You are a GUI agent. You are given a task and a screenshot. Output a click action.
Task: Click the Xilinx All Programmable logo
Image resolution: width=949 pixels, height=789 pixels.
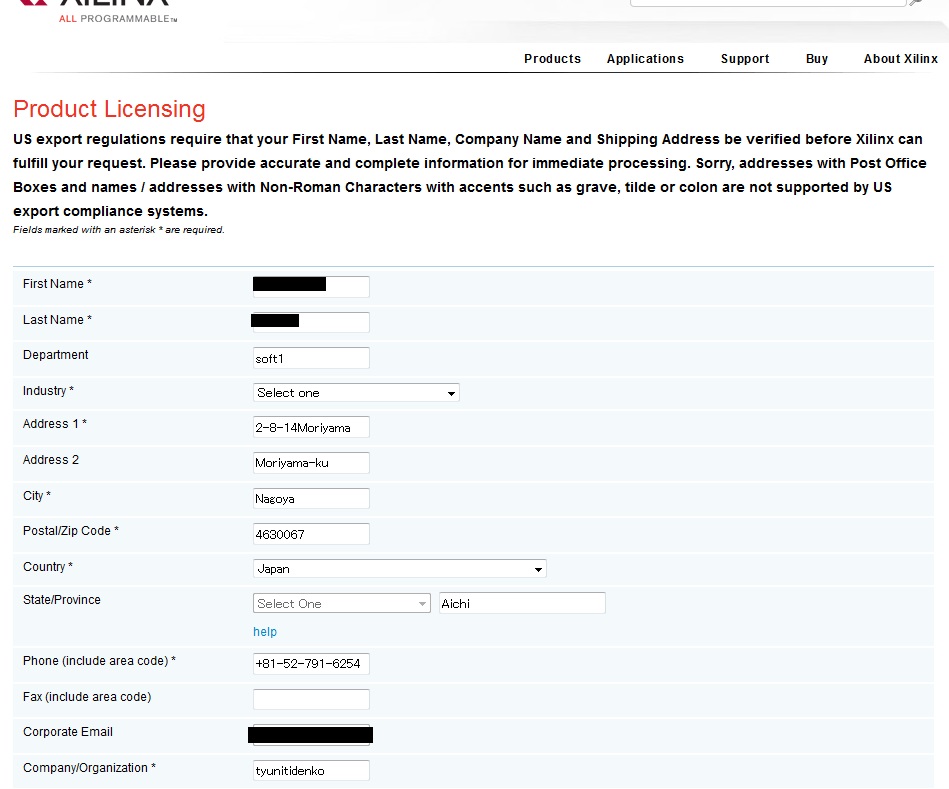pos(97,11)
